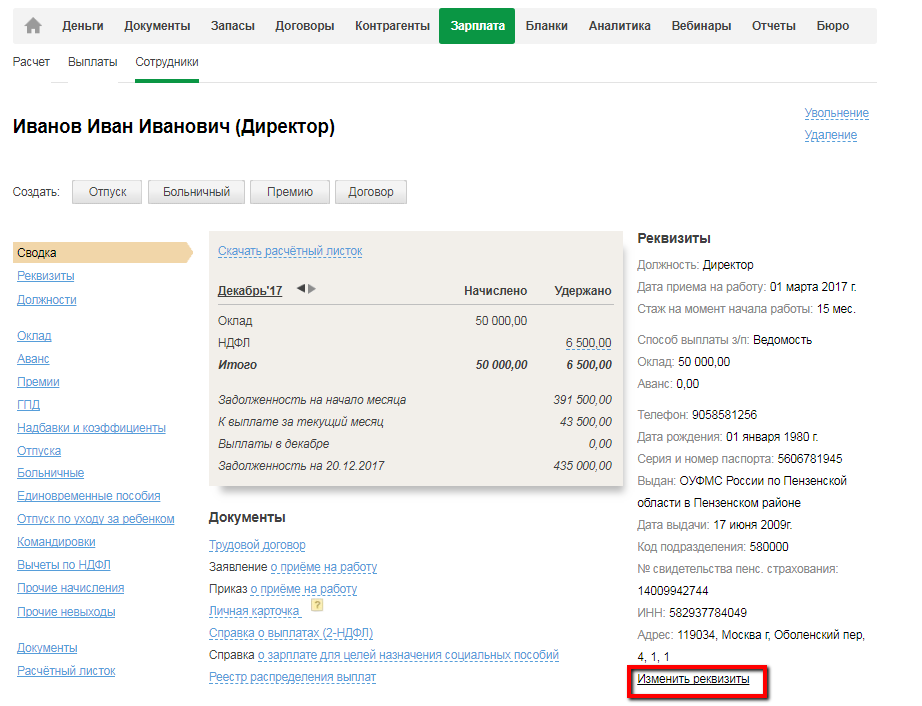Create a Больничный record
Viewport: 922px width, 706px height.
(196, 192)
